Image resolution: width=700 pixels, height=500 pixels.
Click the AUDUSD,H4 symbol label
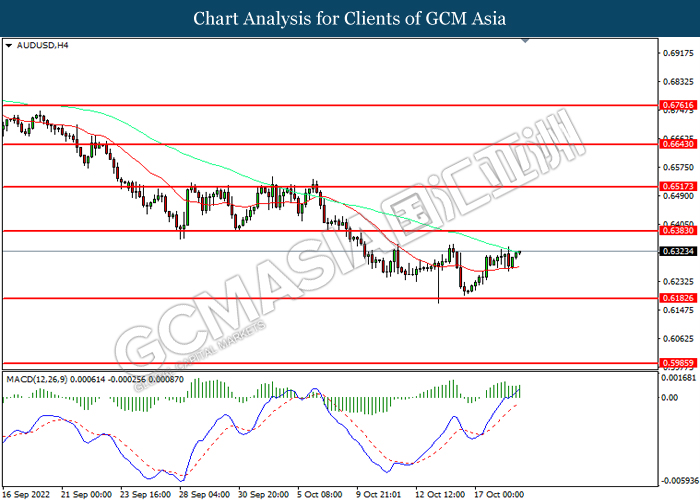tap(42, 45)
